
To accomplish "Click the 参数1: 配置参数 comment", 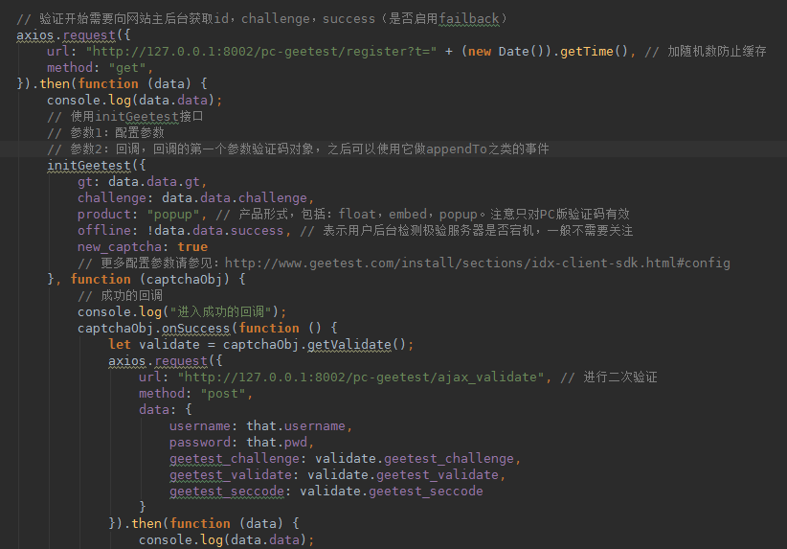I will (x=106, y=132).
